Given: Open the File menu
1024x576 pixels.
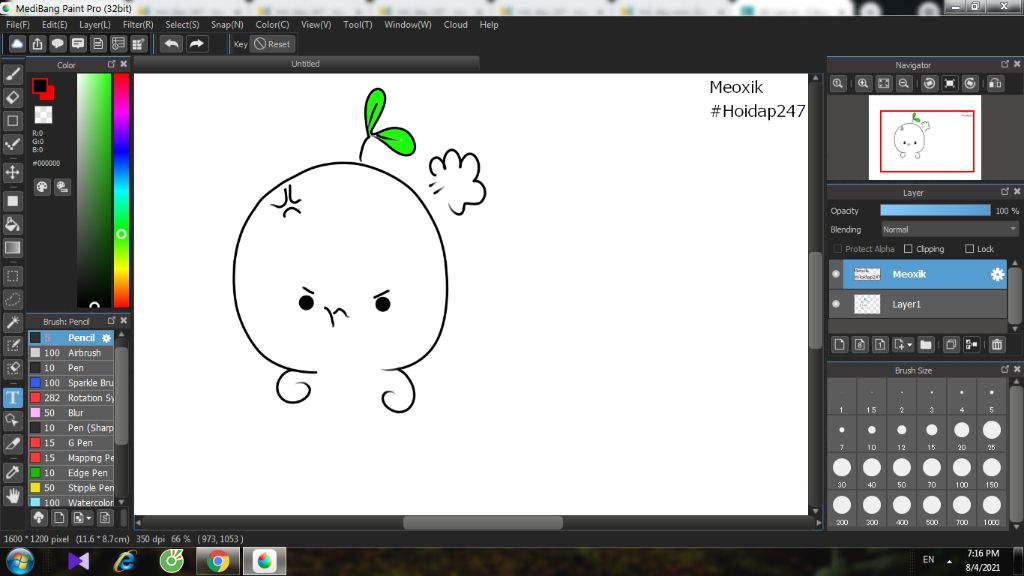Looking at the screenshot, I should pos(18,25).
